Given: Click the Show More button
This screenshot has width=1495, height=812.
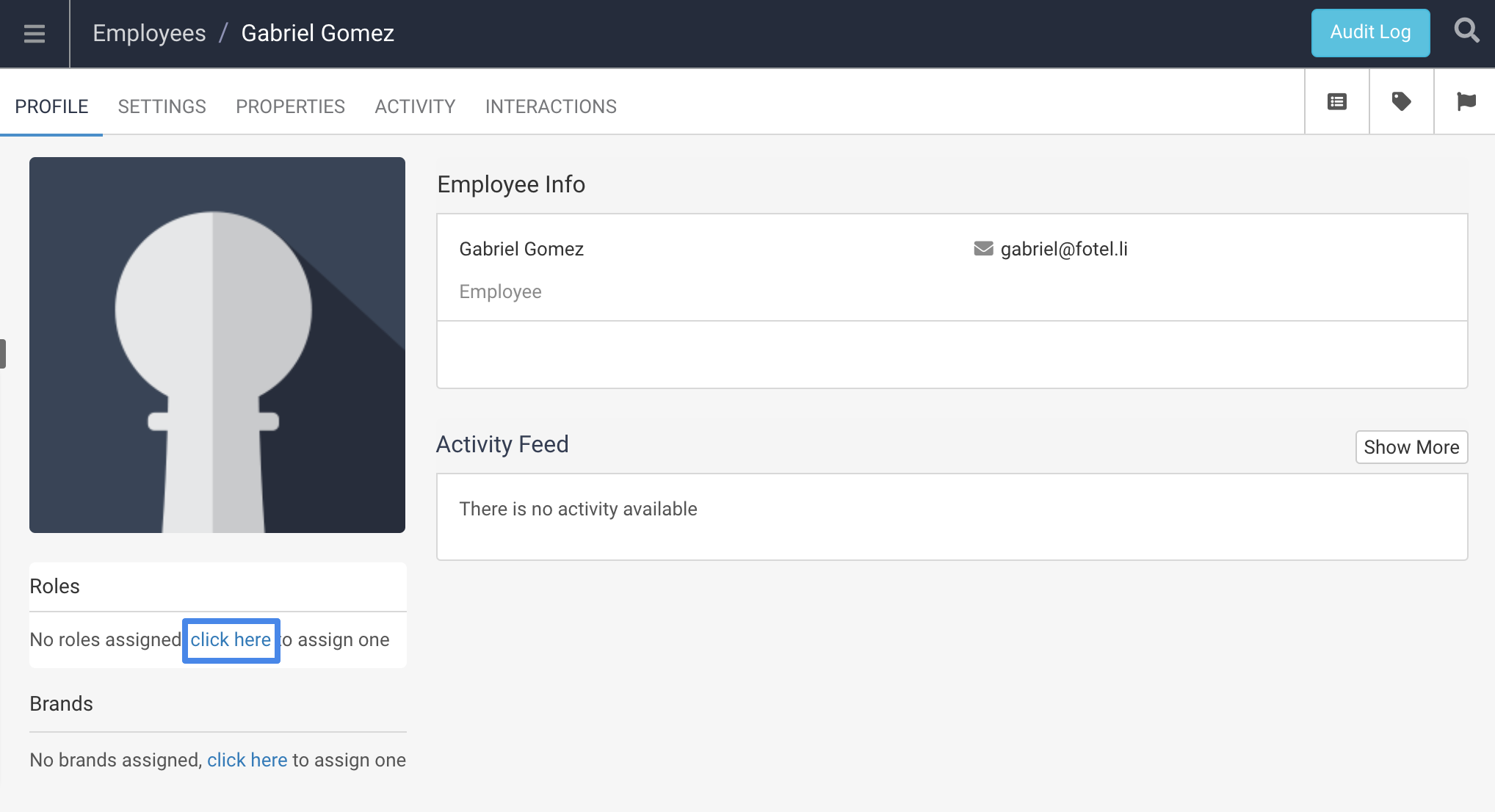Looking at the screenshot, I should tap(1411, 447).
